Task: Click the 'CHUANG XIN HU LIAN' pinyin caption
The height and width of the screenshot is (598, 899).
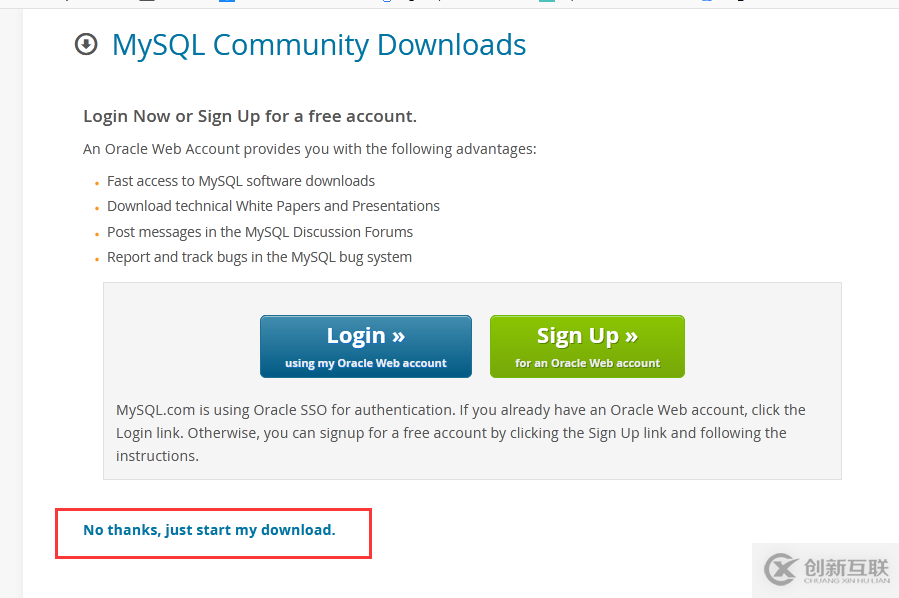Action: [846, 581]
